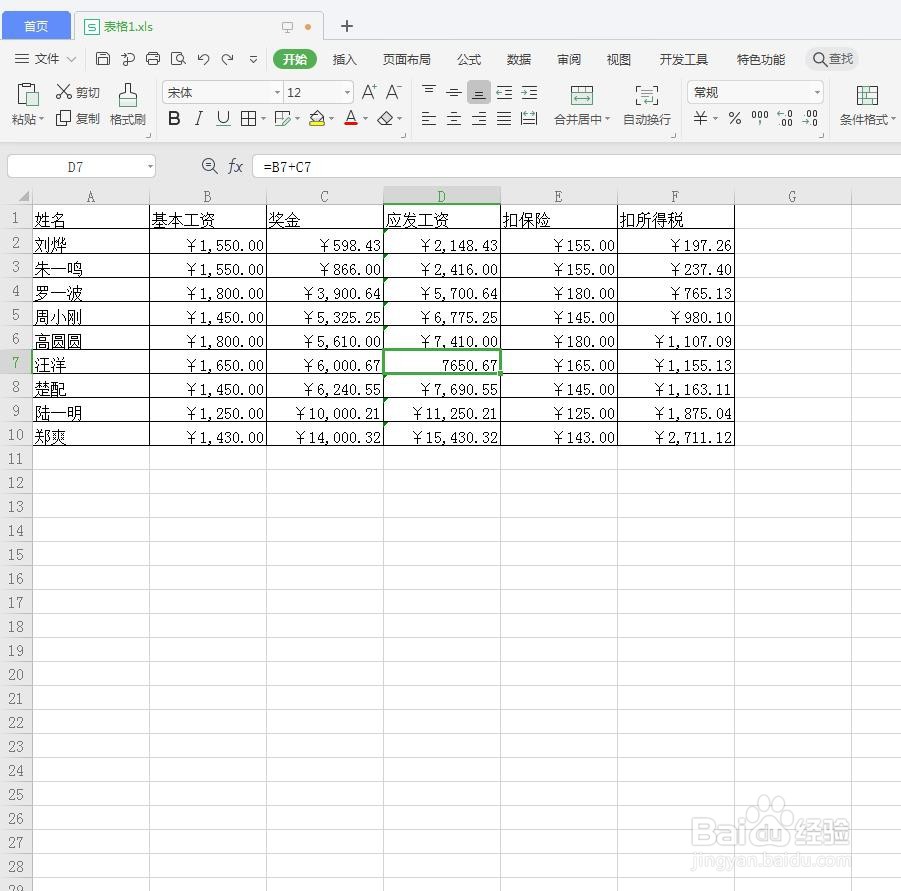Expand font color dropdown arrow
The width and height of the screenshot is (901, 891).
pos(365,119)
